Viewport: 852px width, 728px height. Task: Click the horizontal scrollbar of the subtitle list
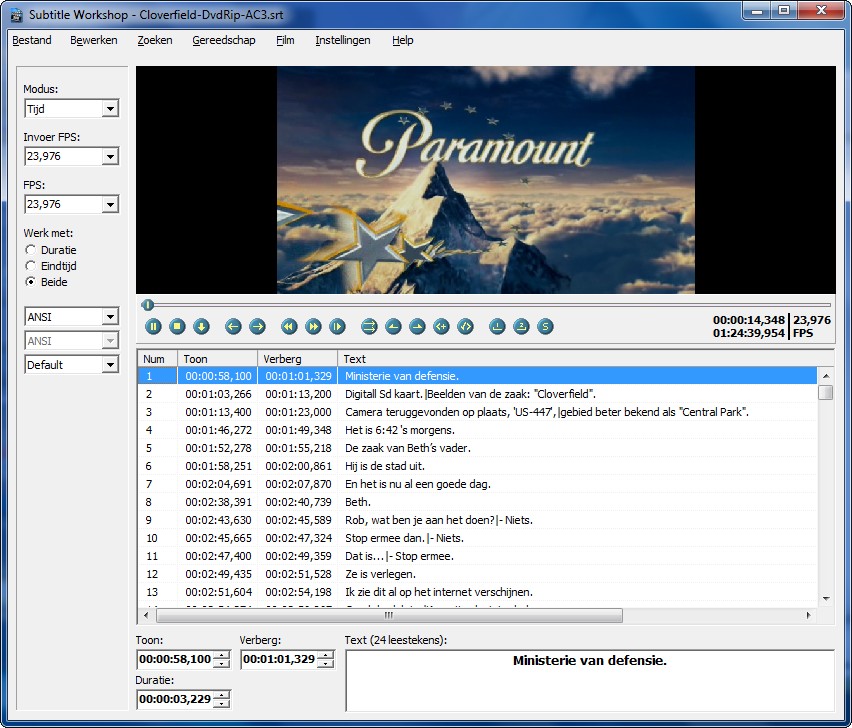(389, 615)
